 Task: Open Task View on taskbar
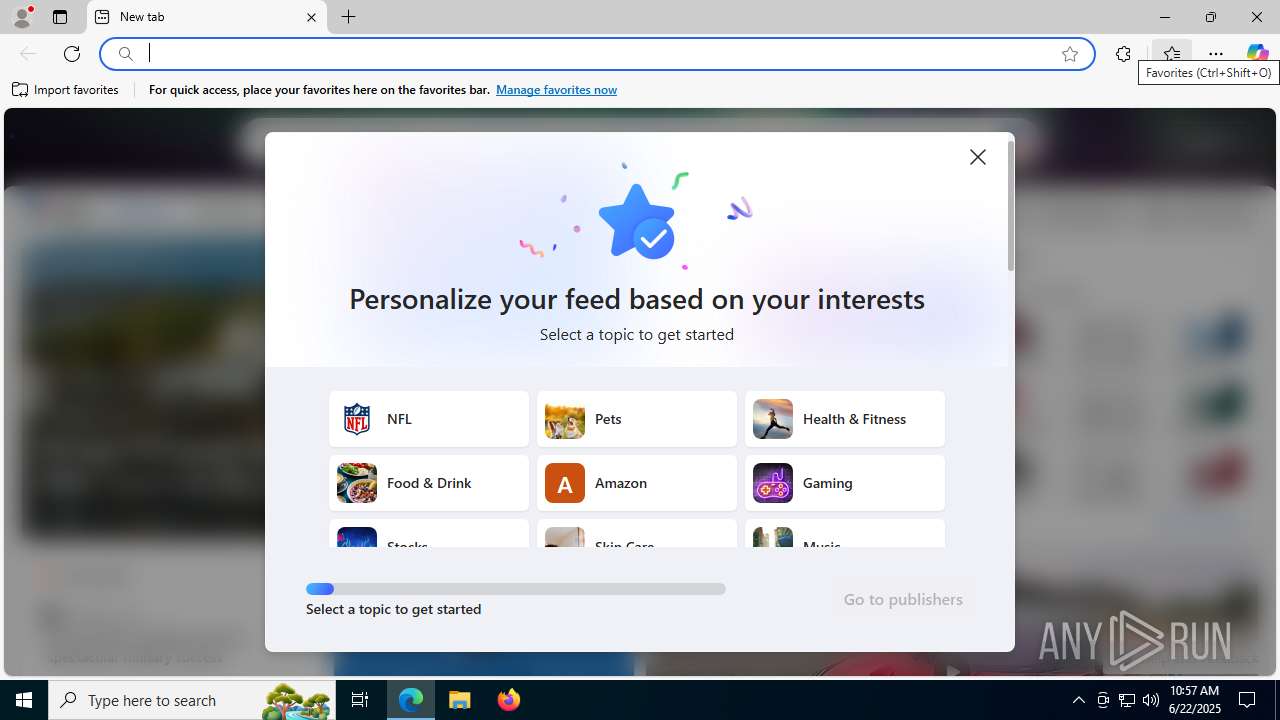360,700
